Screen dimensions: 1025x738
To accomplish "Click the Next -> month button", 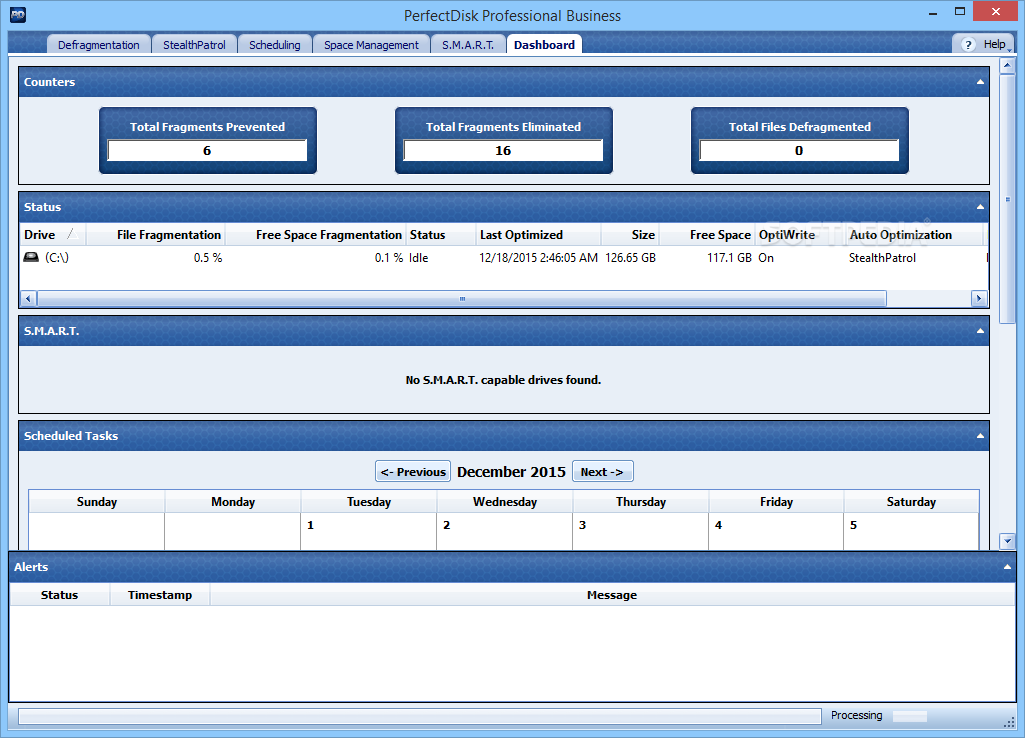I will click(602, 471).
